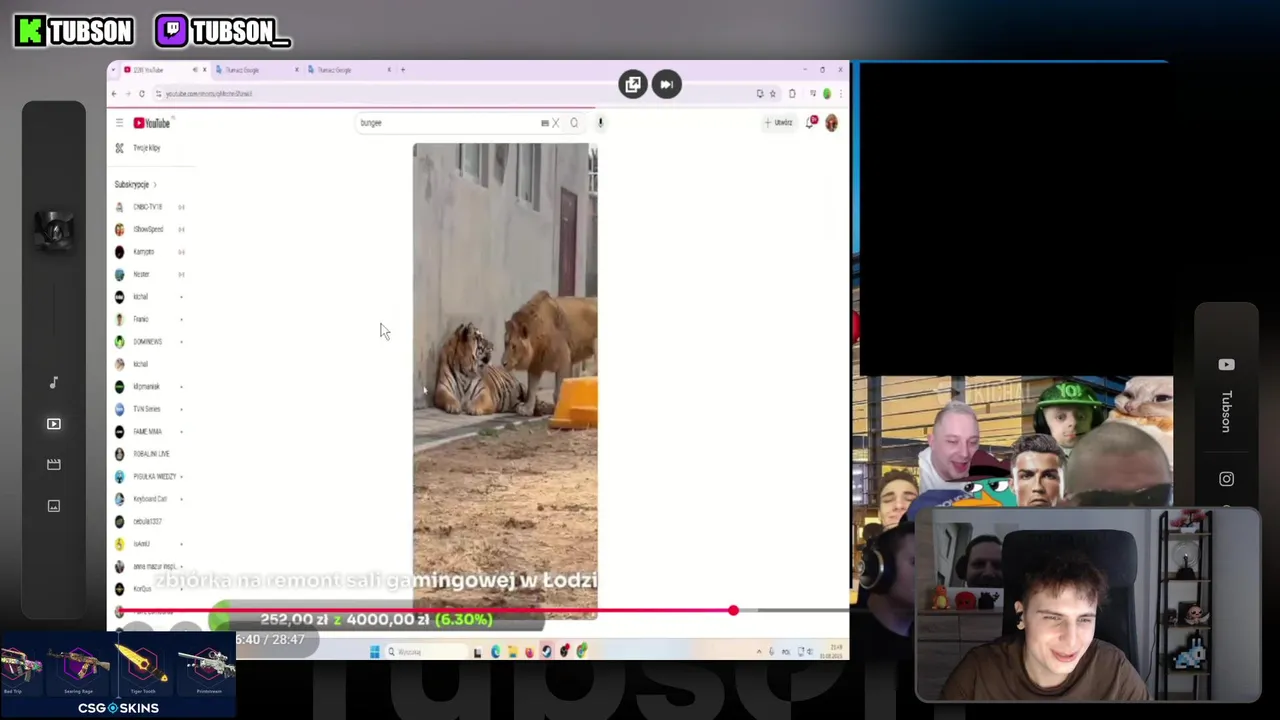Click the lion and tiger Shorts video
1280x720 pixels.
pyautogui.click(x=505, y=380)
